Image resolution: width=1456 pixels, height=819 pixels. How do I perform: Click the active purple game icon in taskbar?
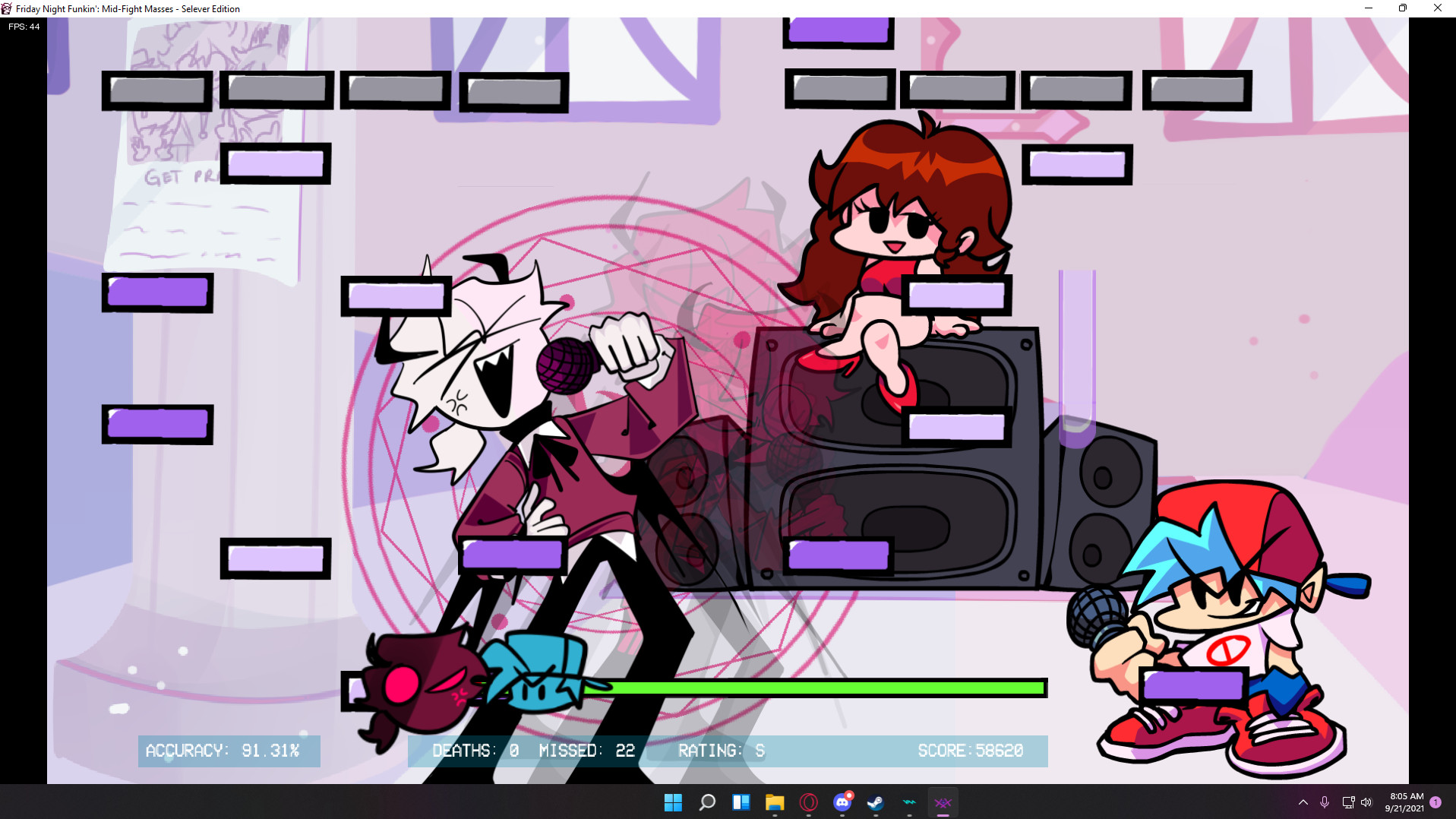943,802
